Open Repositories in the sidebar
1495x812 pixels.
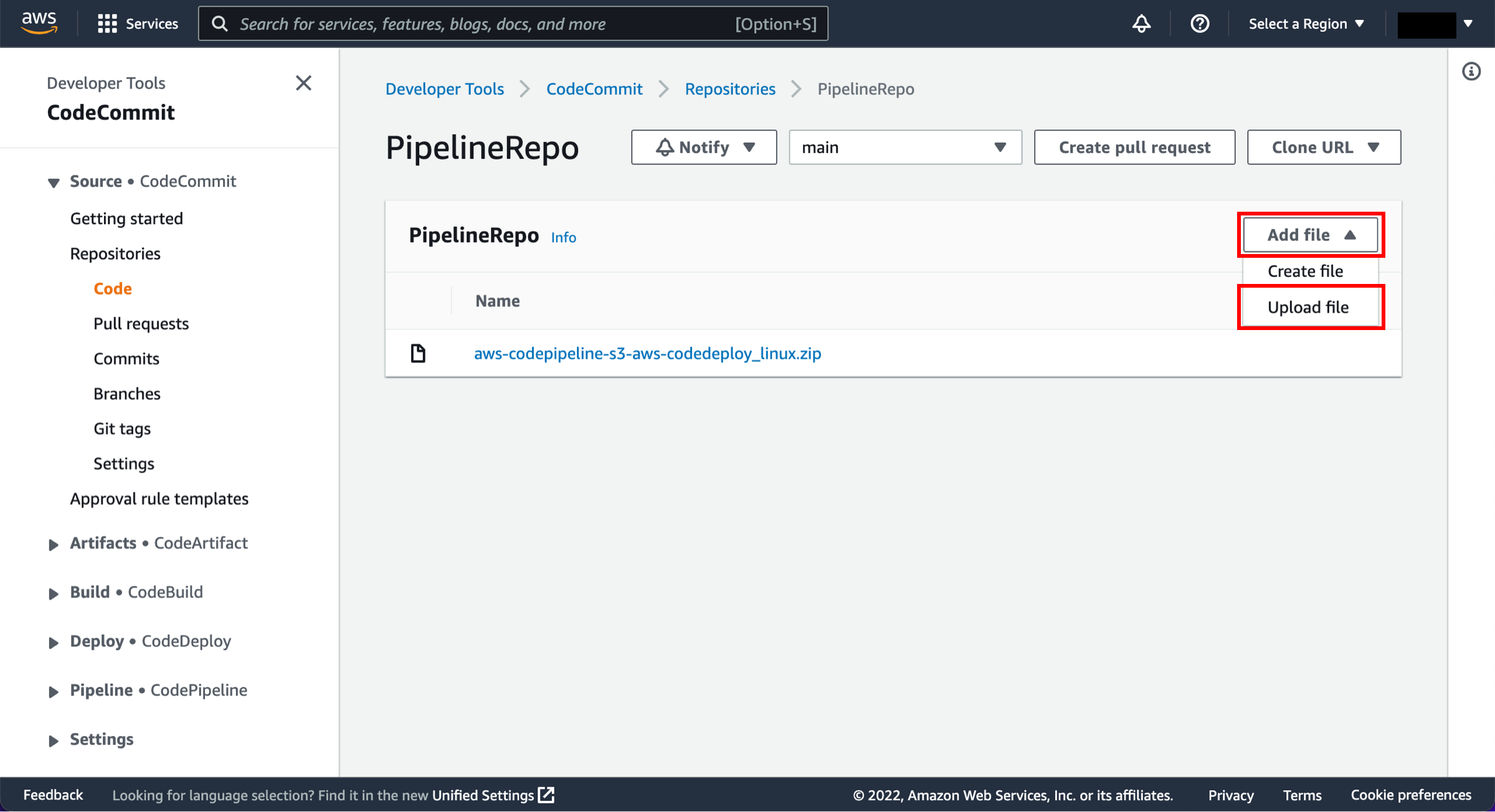tap(115, 253)
